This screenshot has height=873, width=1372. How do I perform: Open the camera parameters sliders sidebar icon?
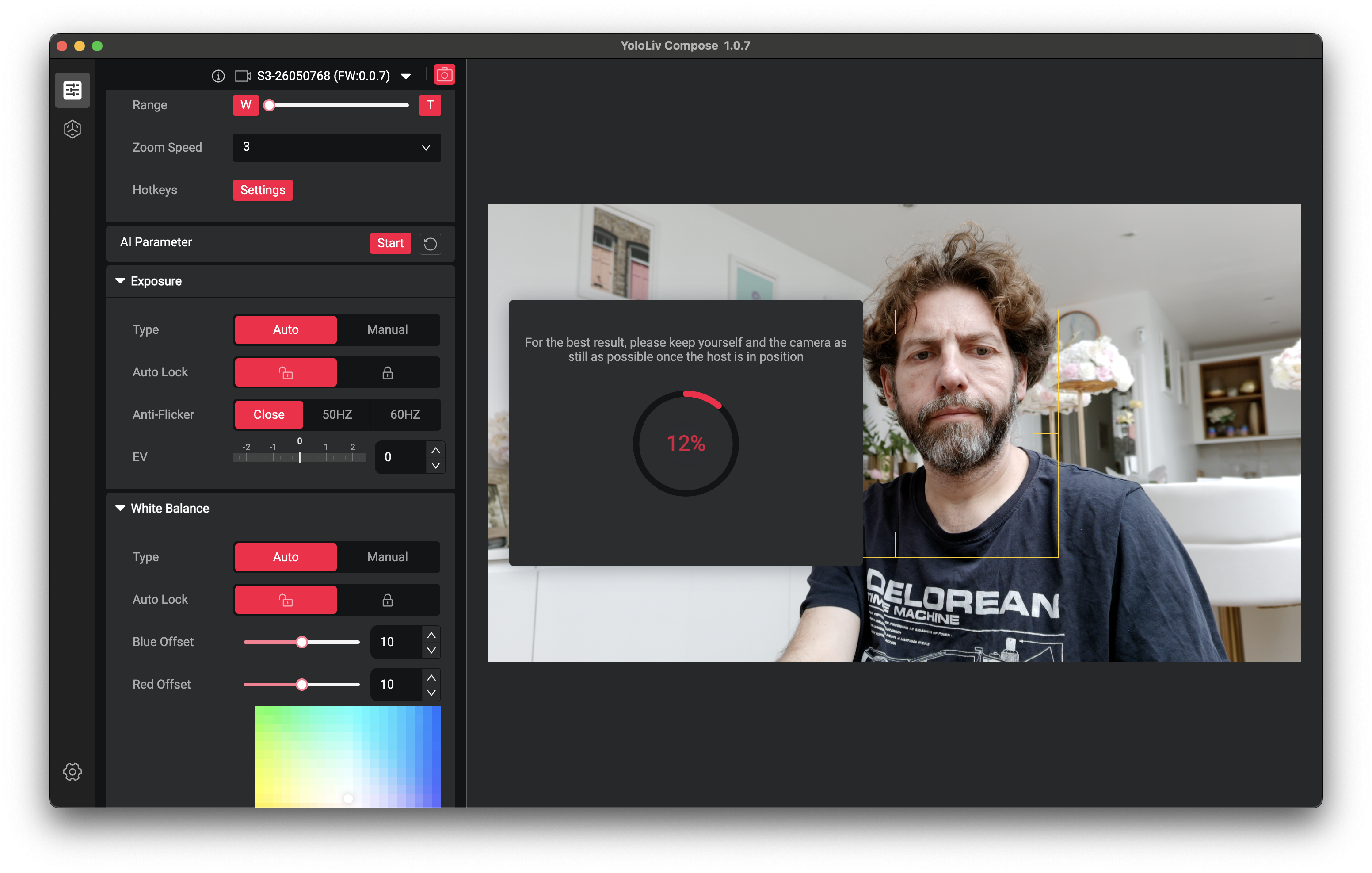(x=72, y=90)
